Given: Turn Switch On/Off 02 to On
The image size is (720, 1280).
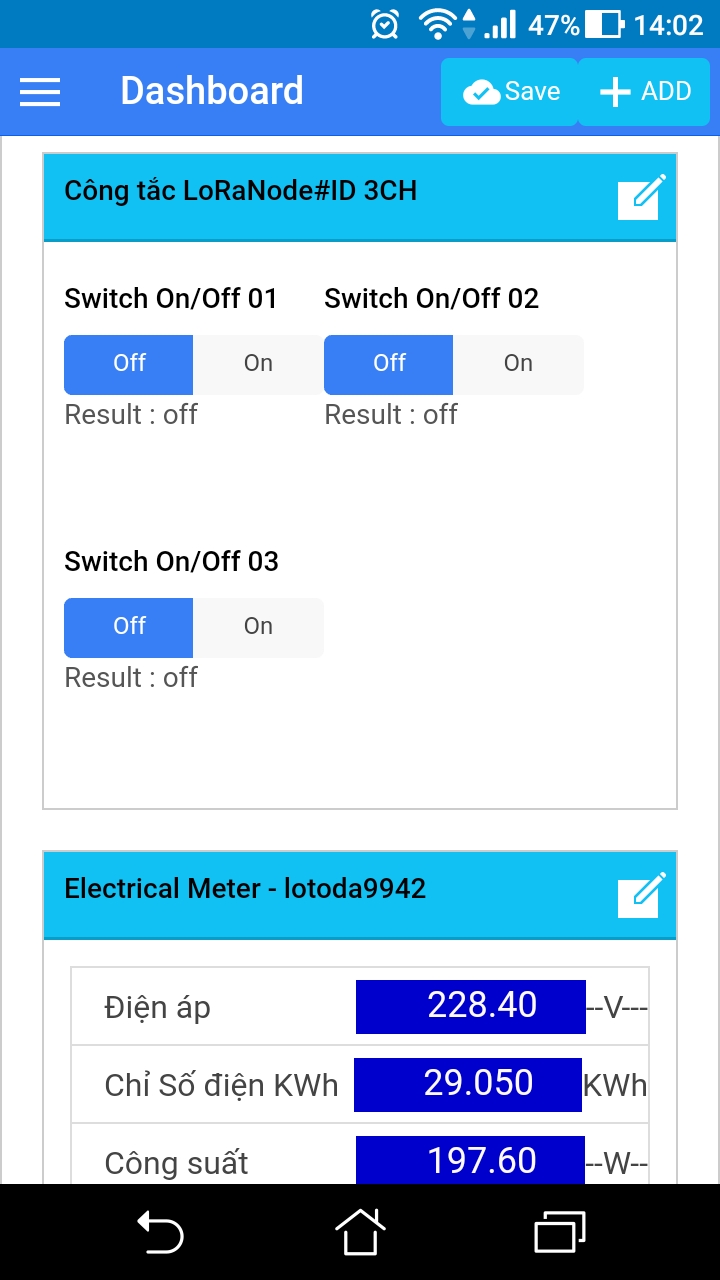Looking at the screenshot, I should pyautogui.click(x=518, y=364).
